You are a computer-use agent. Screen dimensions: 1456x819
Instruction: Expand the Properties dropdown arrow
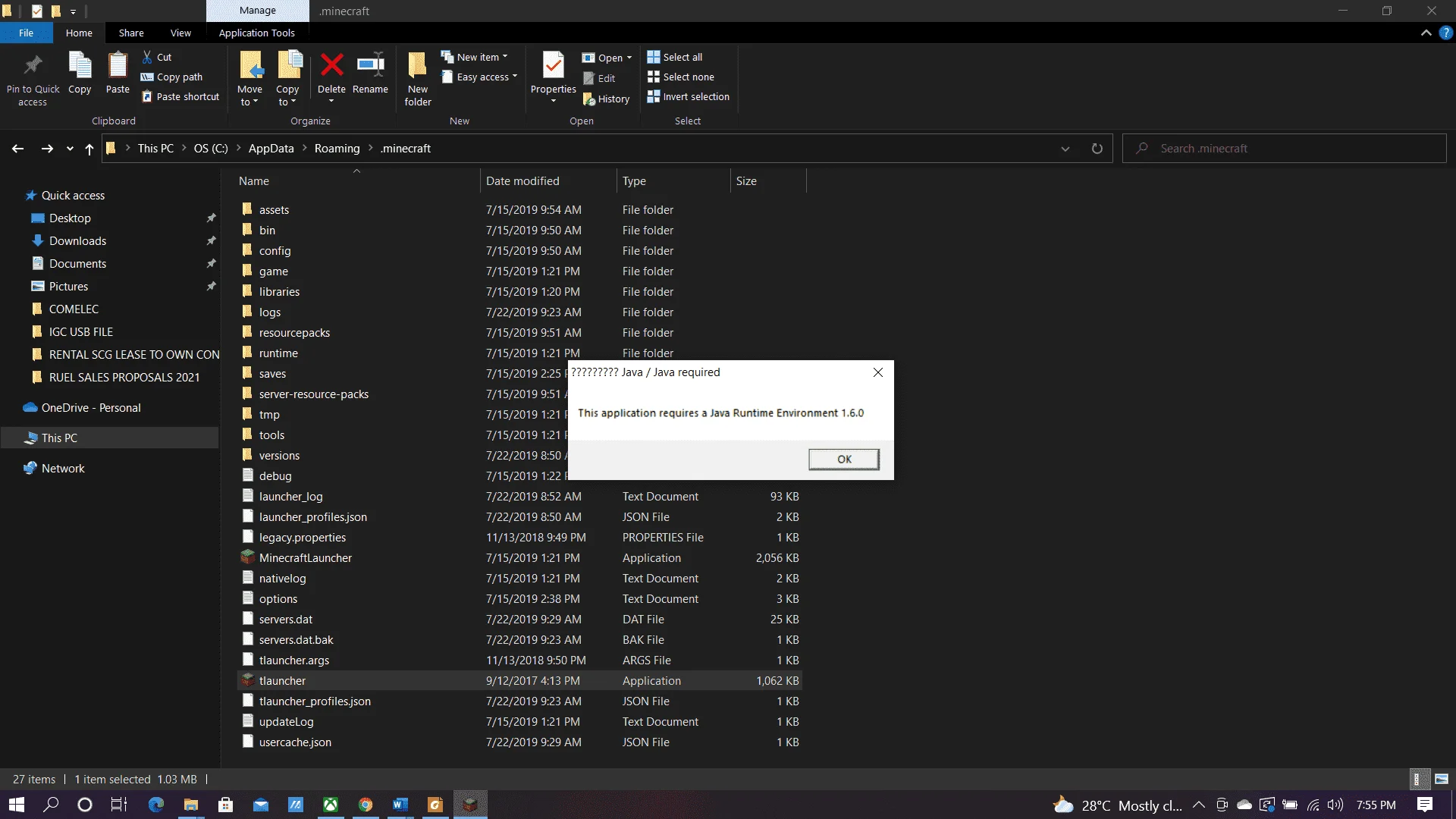554,101
